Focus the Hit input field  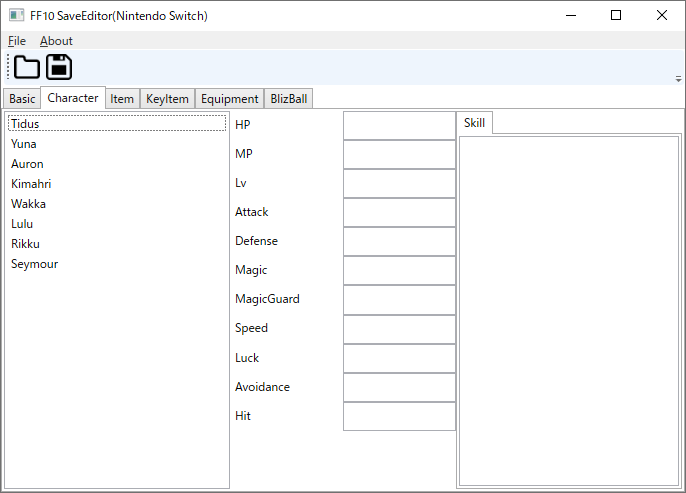[399, 416]
